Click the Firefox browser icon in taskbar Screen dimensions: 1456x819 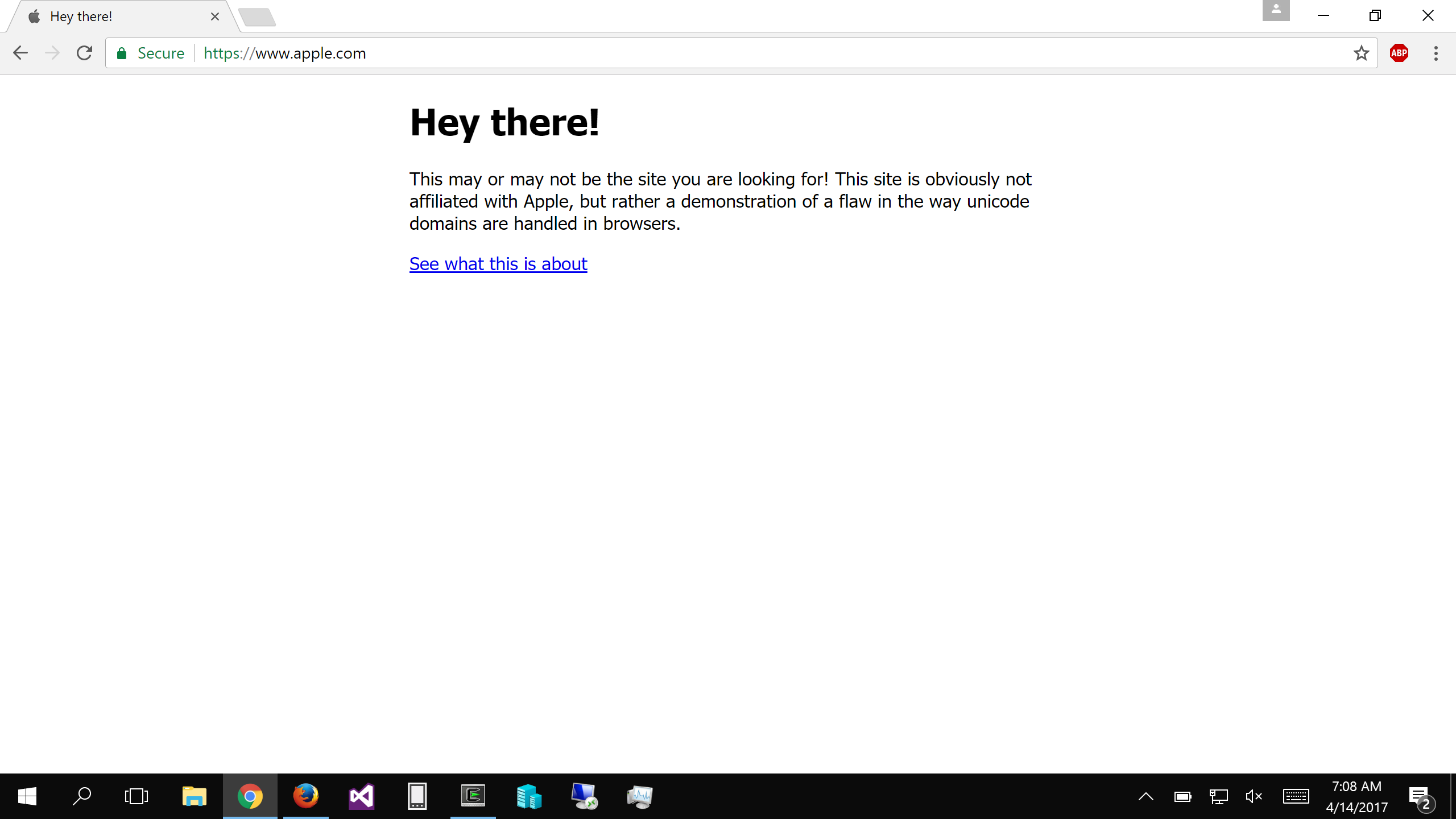tap(305, 796)
